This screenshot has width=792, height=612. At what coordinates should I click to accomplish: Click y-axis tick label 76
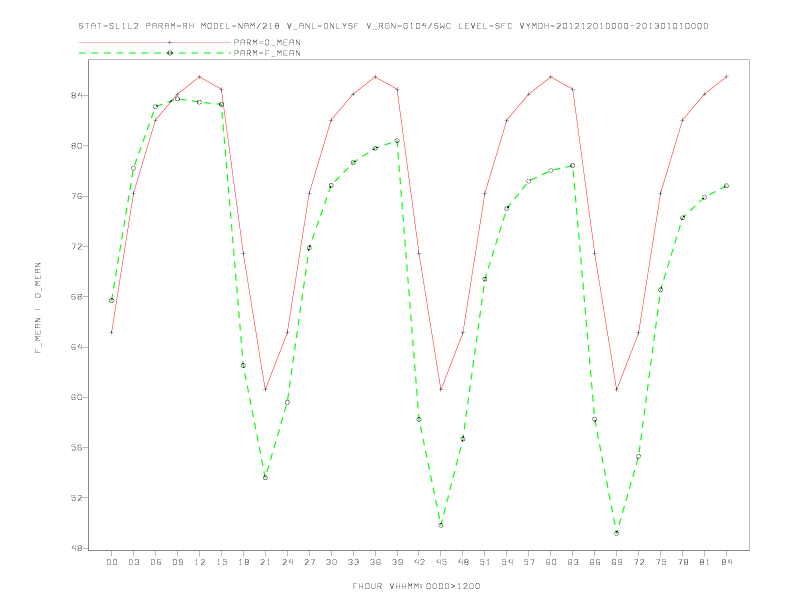point(75,196)
